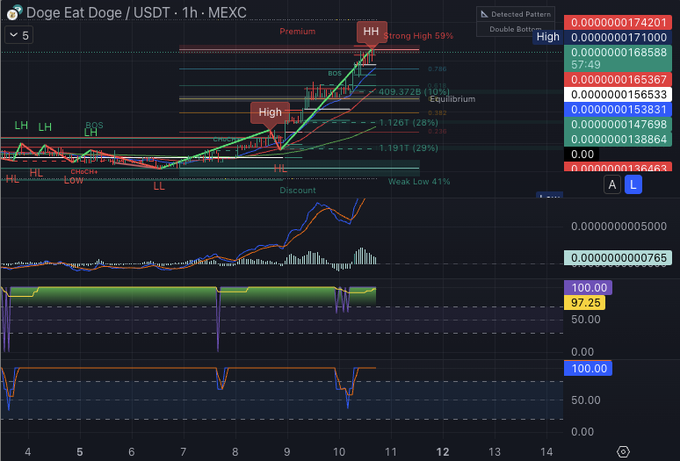Click green price tag 0.0000000147698
The width and height of the screenshot is (680, 461).
coord(618,124)
